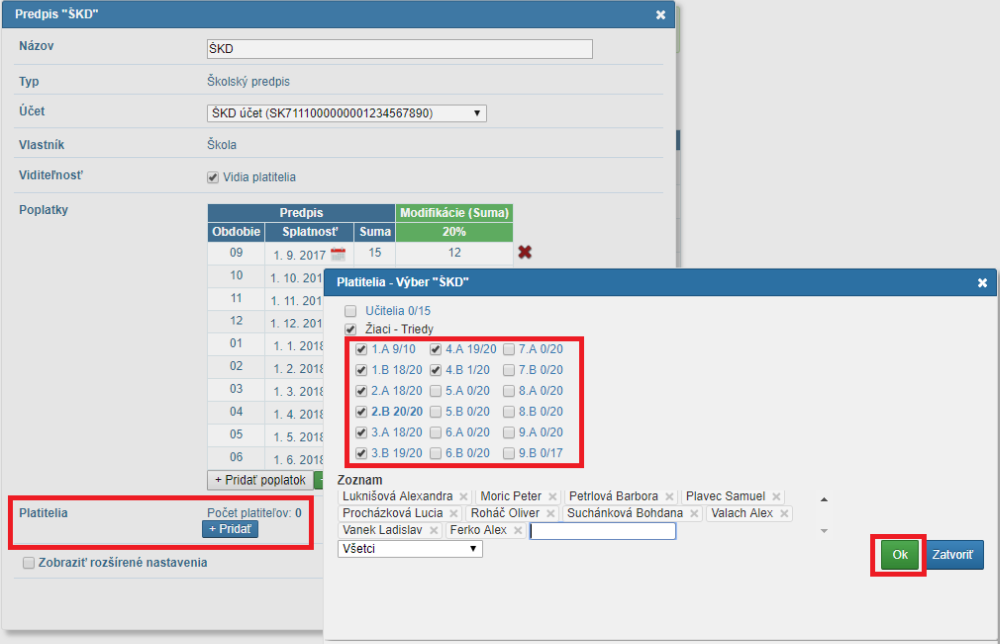
Task: Click the Obdobie cell 06
Action: coord(236,457)
